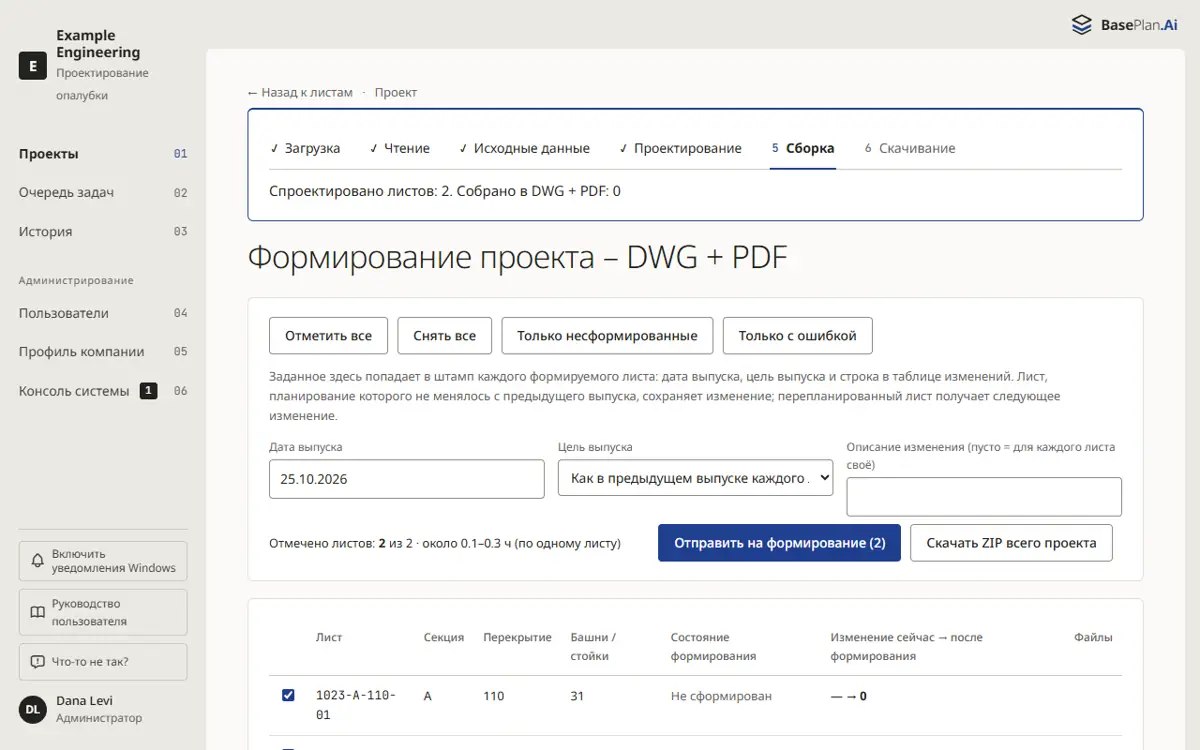
Task: Open Пользователи admin section
Action: 103,313
